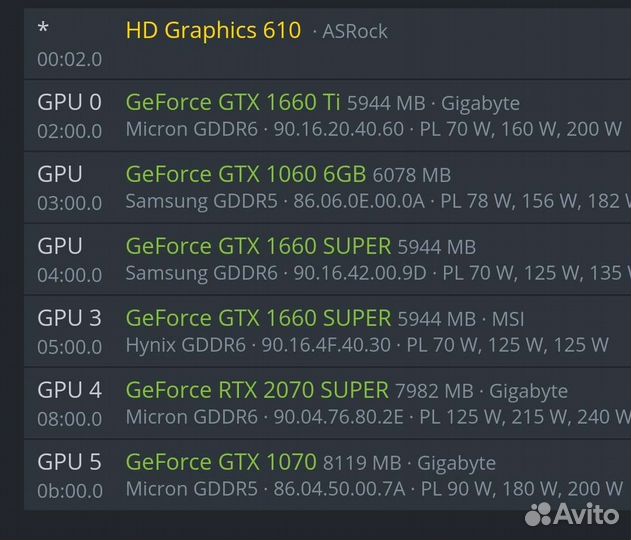Click the Avito logo watermark
The image size is (631, 540).
coord(573,513)
